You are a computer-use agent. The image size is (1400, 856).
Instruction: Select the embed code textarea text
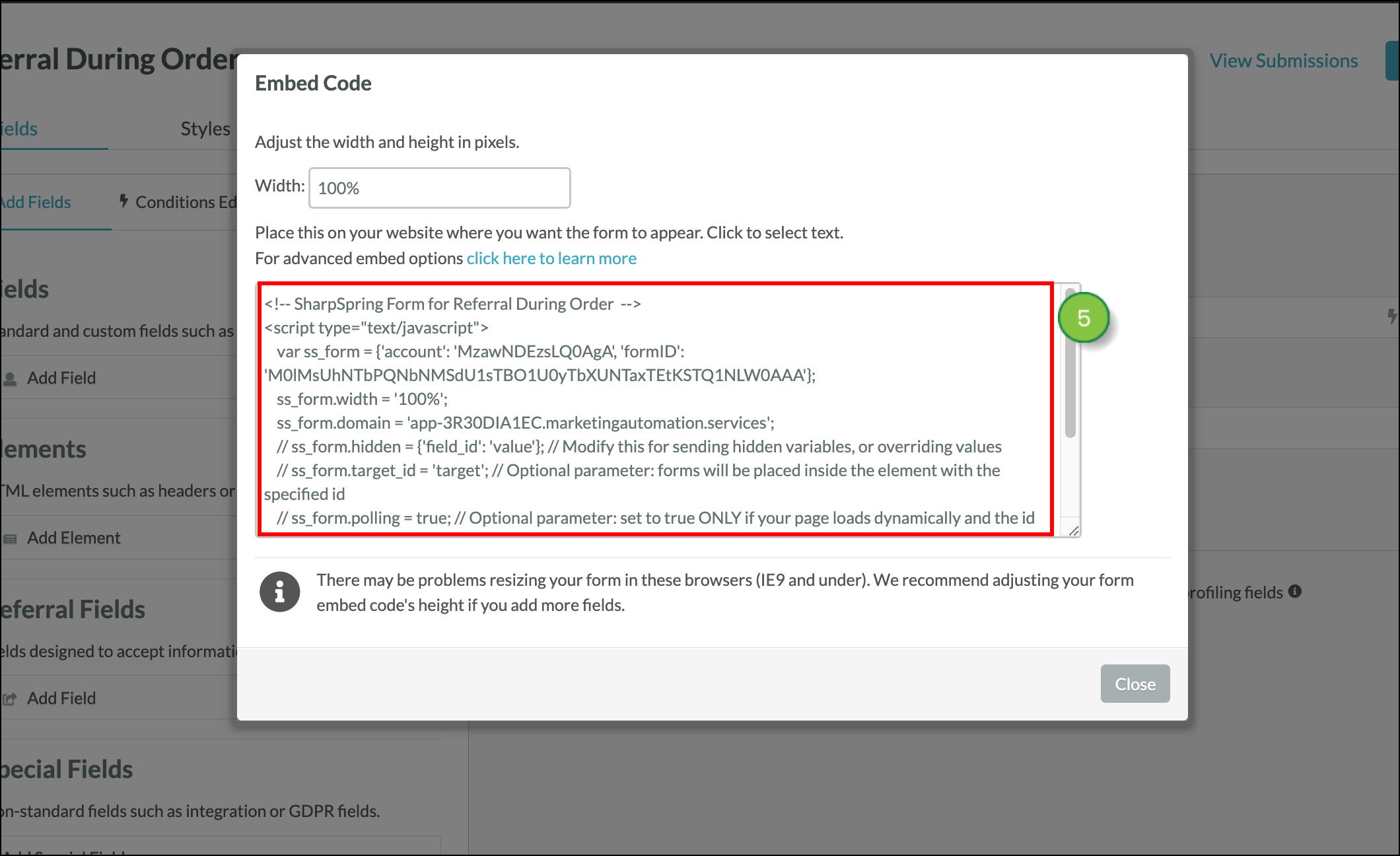pyautogui.click(x=656, y=410)
